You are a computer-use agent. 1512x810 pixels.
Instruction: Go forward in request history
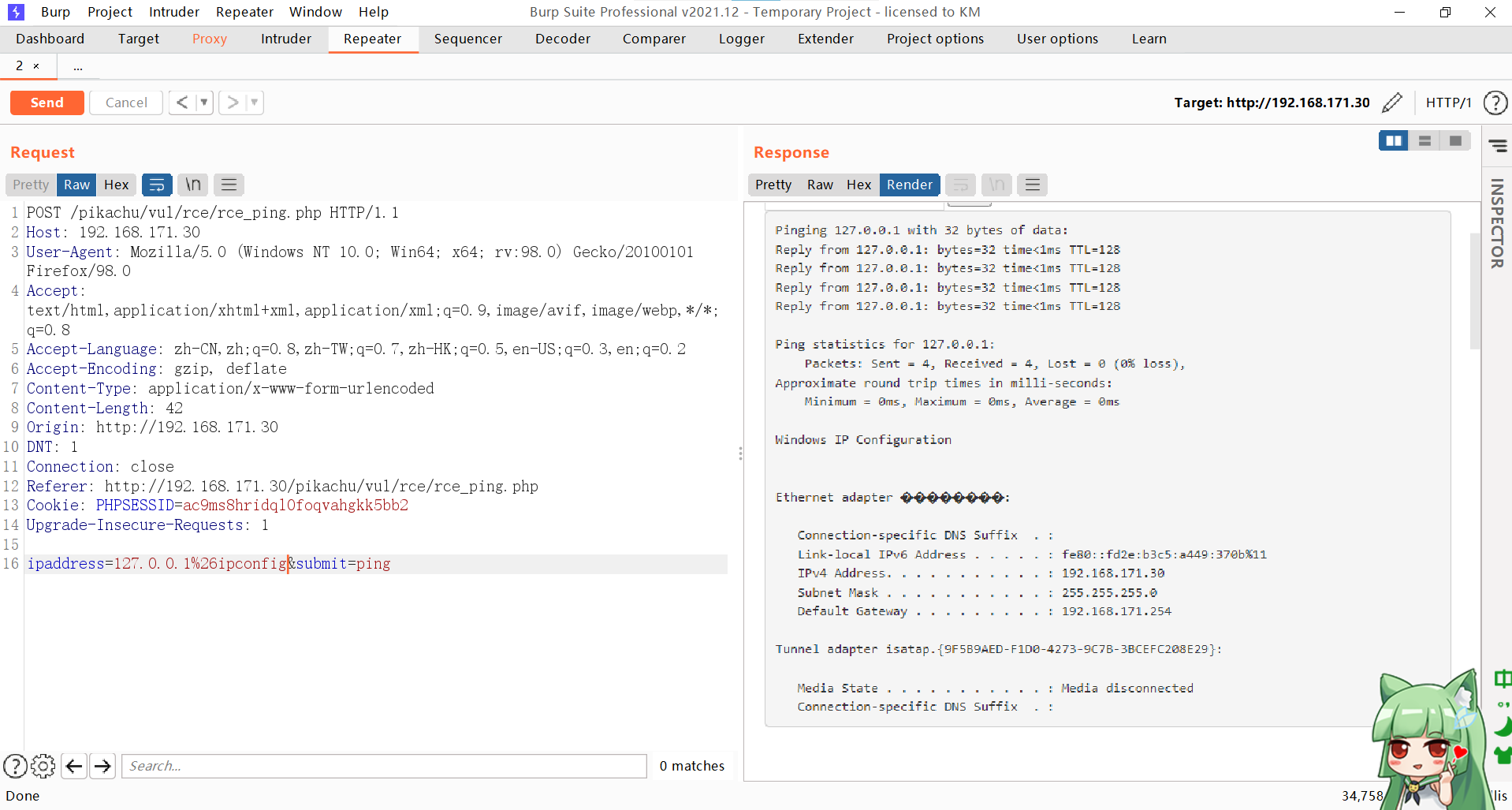tap(233, 103)
